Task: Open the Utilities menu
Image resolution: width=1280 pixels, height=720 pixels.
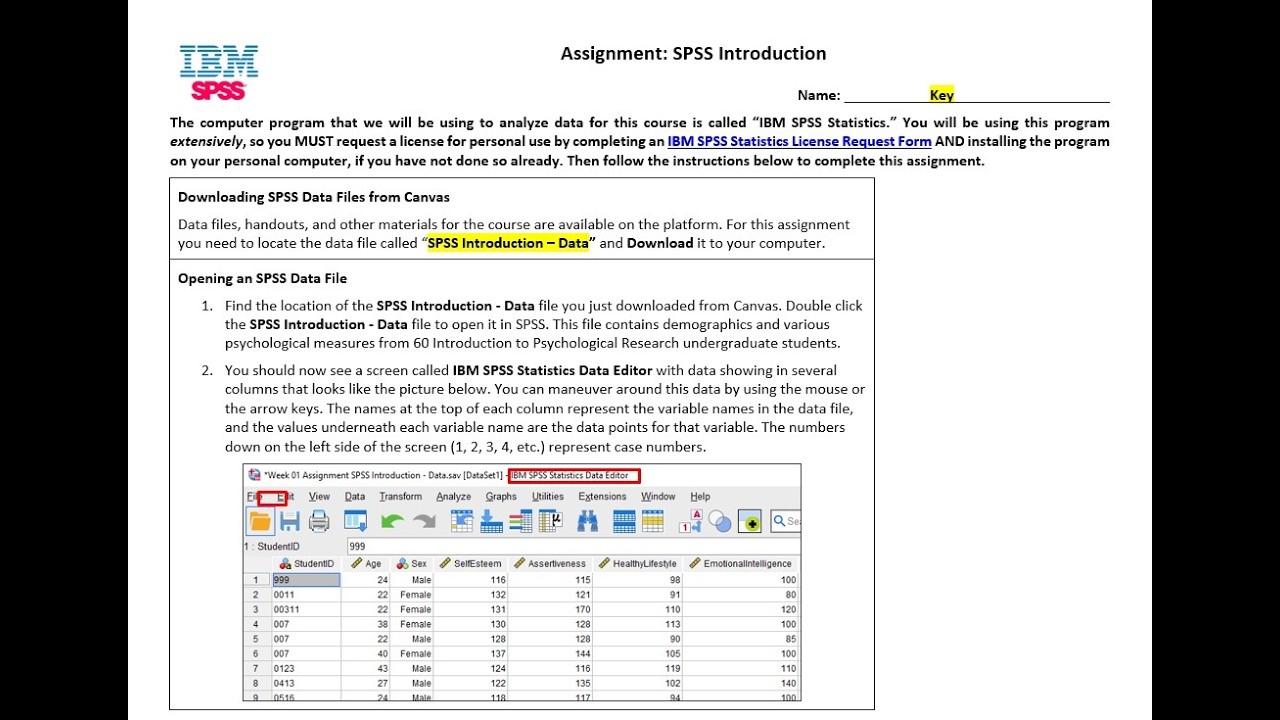Action: [548, 496]
